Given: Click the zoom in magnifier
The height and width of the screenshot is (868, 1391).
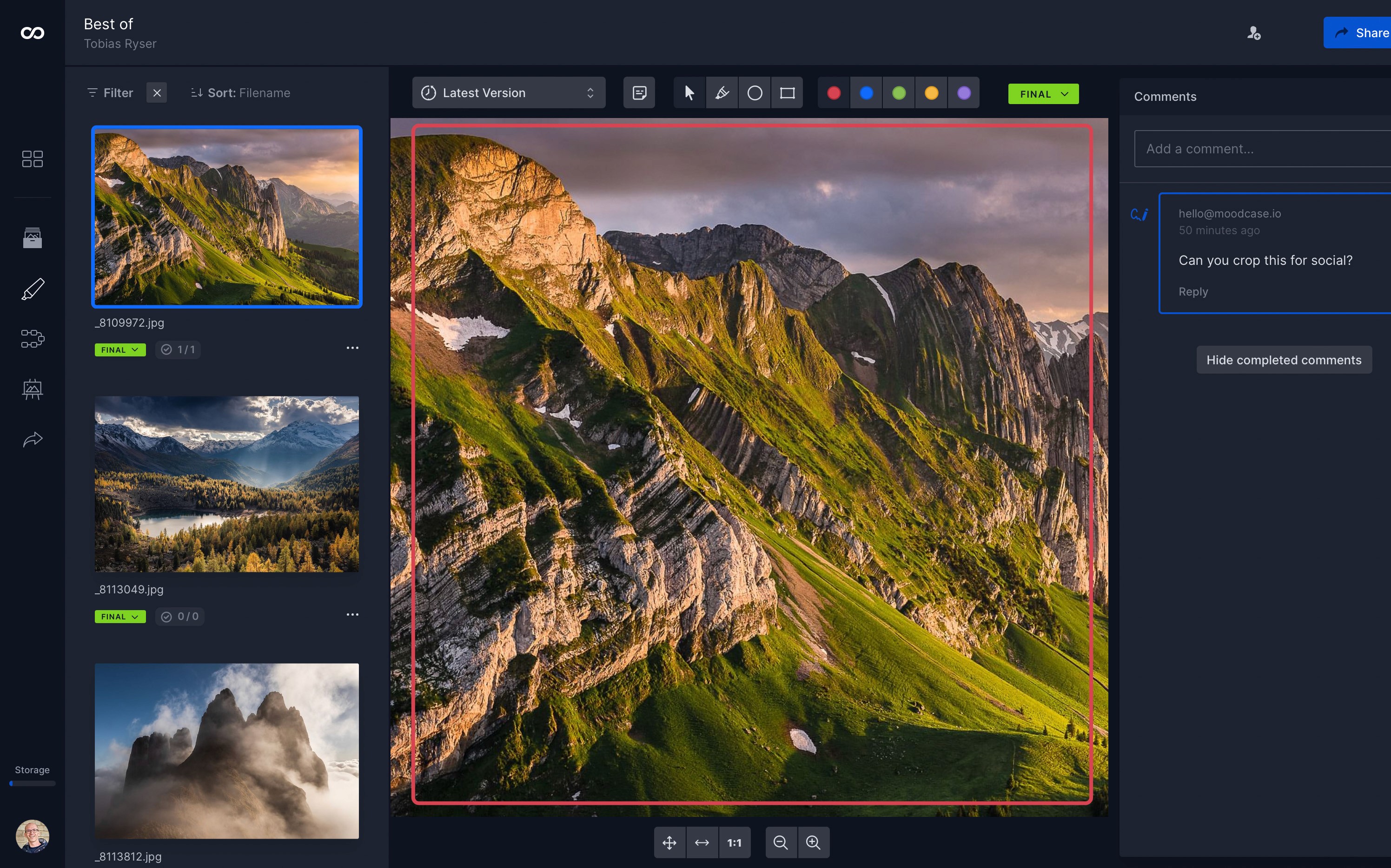Looking at the screenshot, I should coord(813,842).
